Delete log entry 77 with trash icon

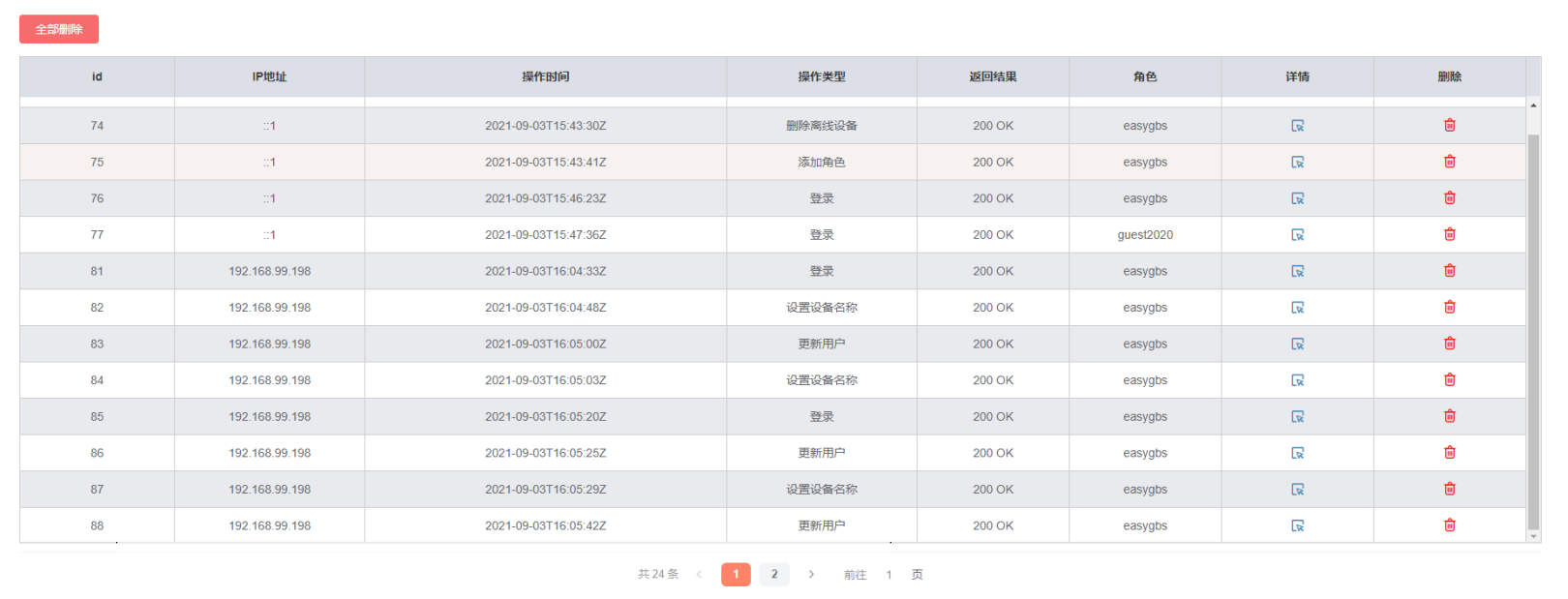coord(1449,234)
